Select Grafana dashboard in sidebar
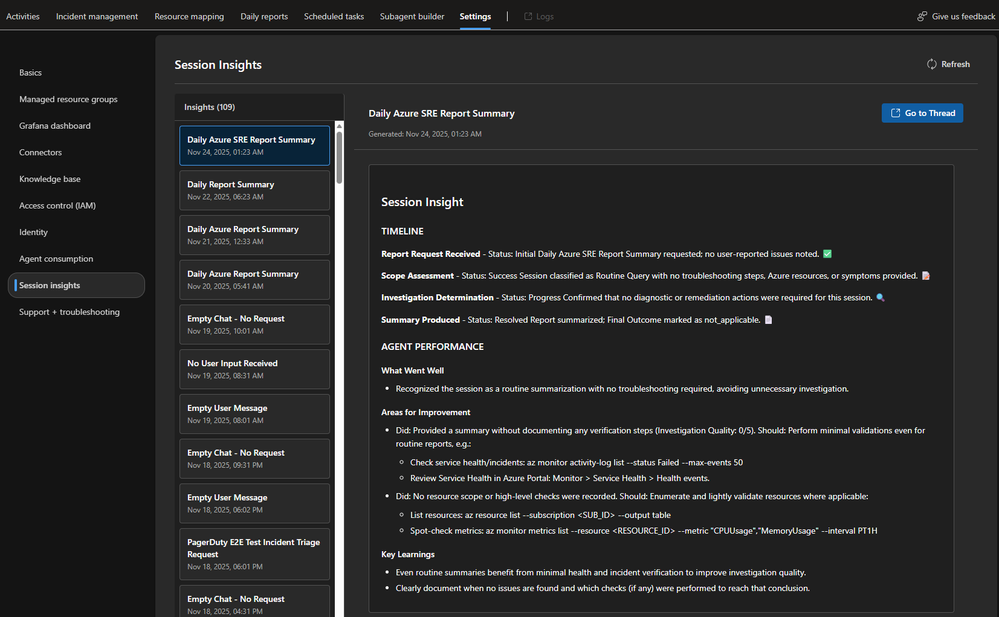Viewport: 999px width, 617px height. (55, 126)
